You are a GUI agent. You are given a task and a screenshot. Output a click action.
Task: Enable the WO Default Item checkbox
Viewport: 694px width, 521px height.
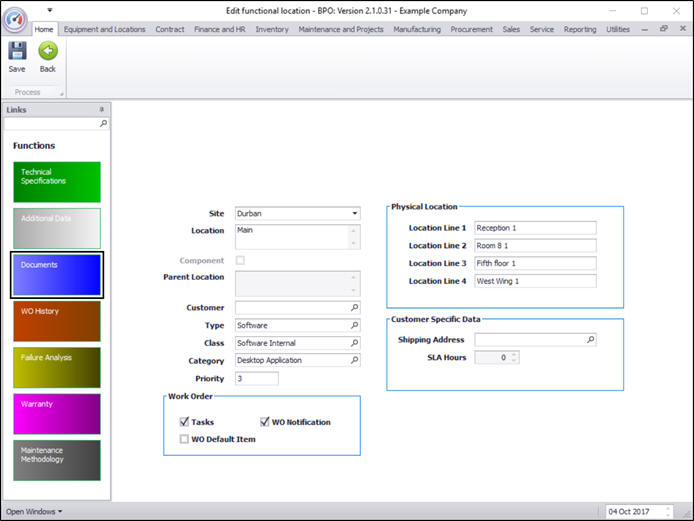[184, 439]
